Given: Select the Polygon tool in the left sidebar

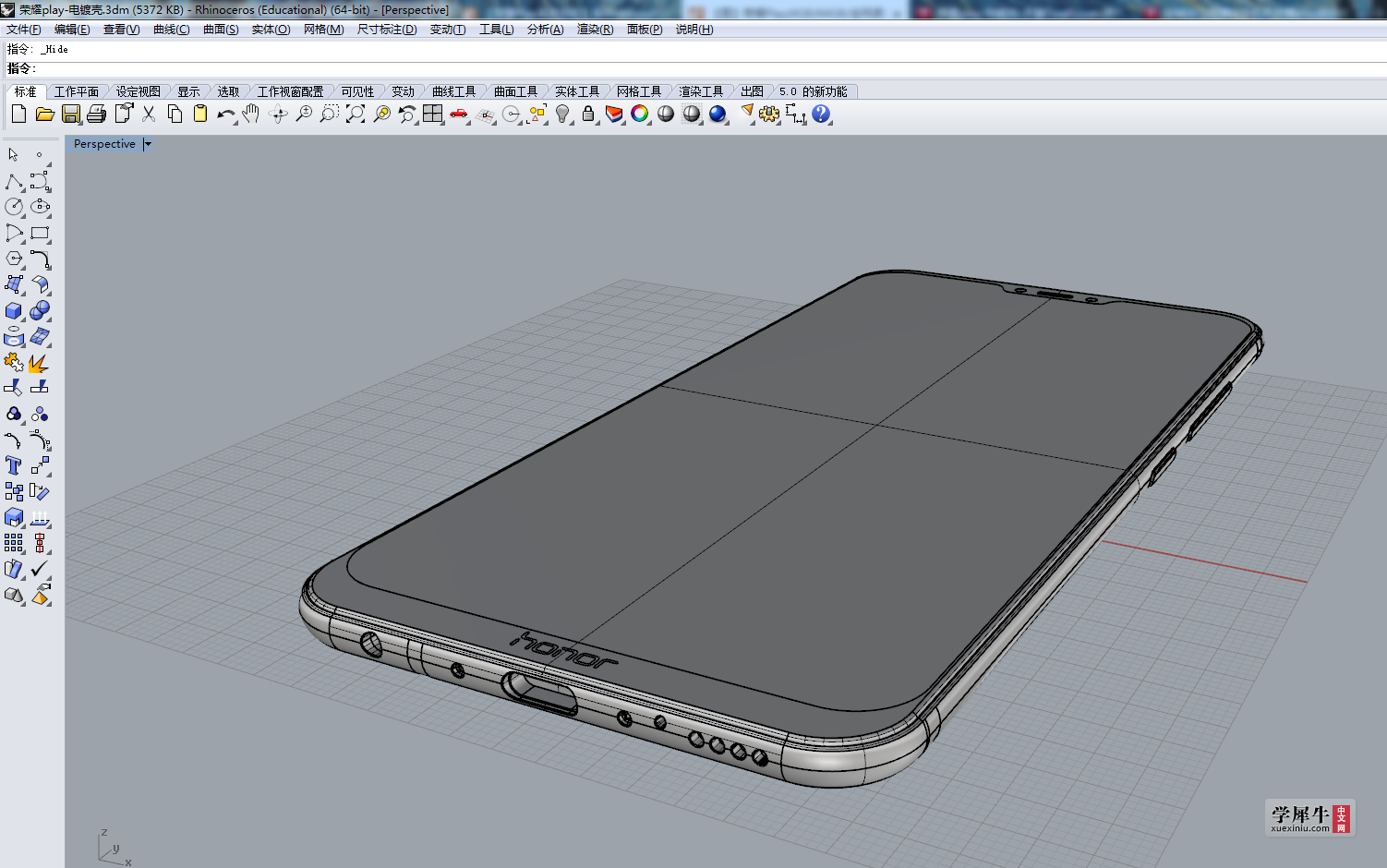Looking at the screenshot, I should [14, 259].
